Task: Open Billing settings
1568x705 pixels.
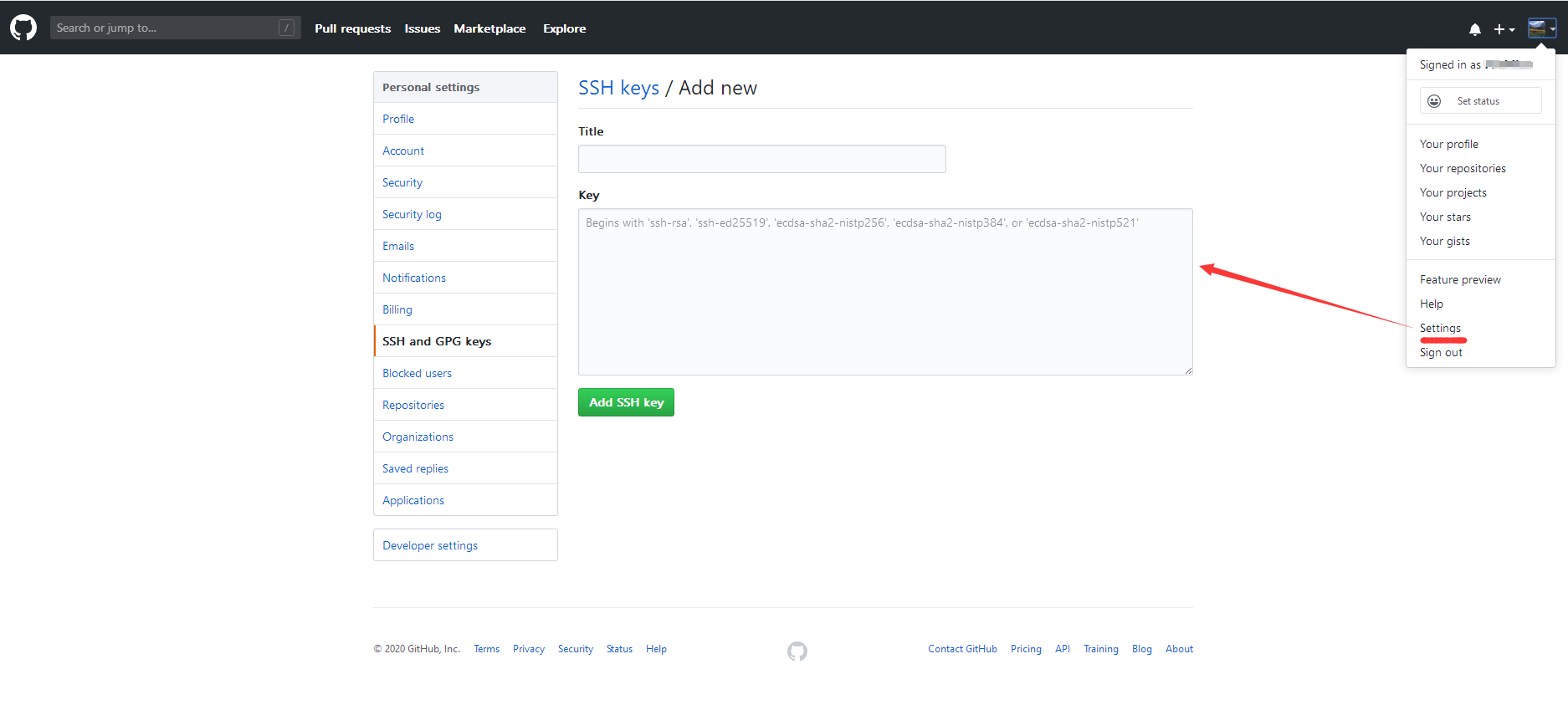Action: pos(465,309)
